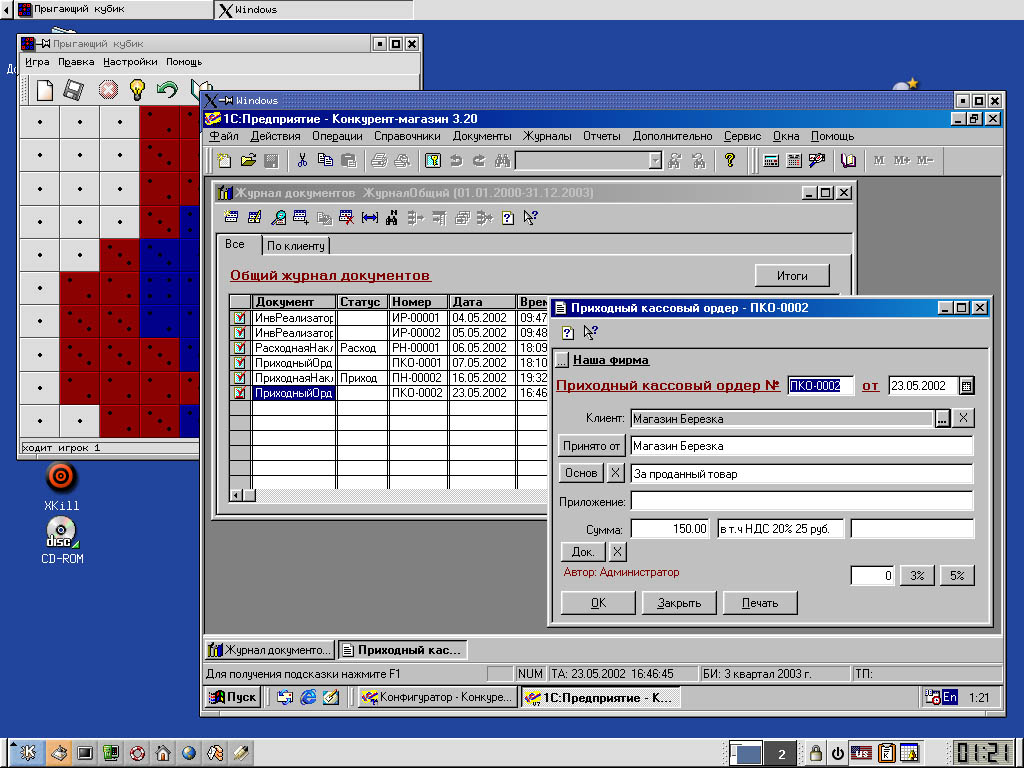Click Док. button in cash order
This screenshot has width=1024, height=768.
pos(583,552)
